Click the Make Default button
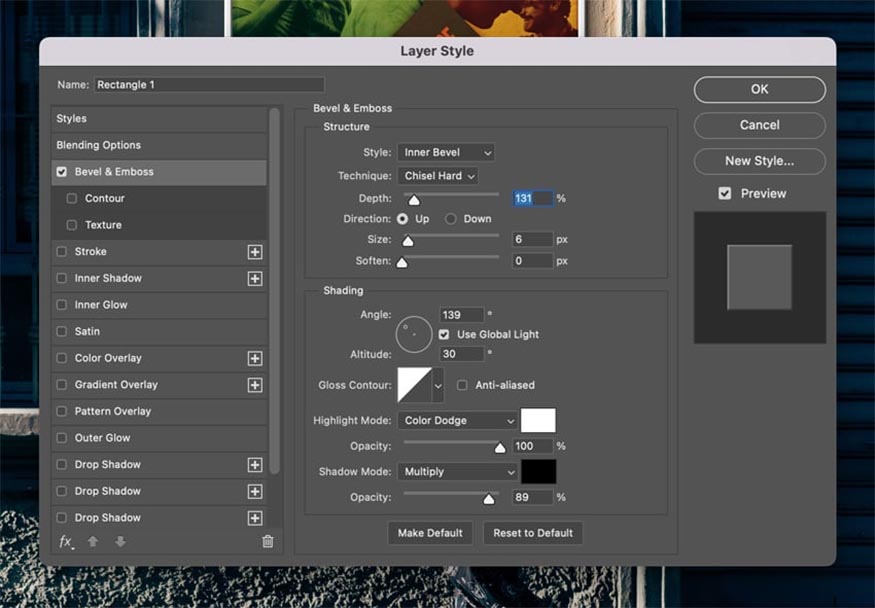 (430, 533)
